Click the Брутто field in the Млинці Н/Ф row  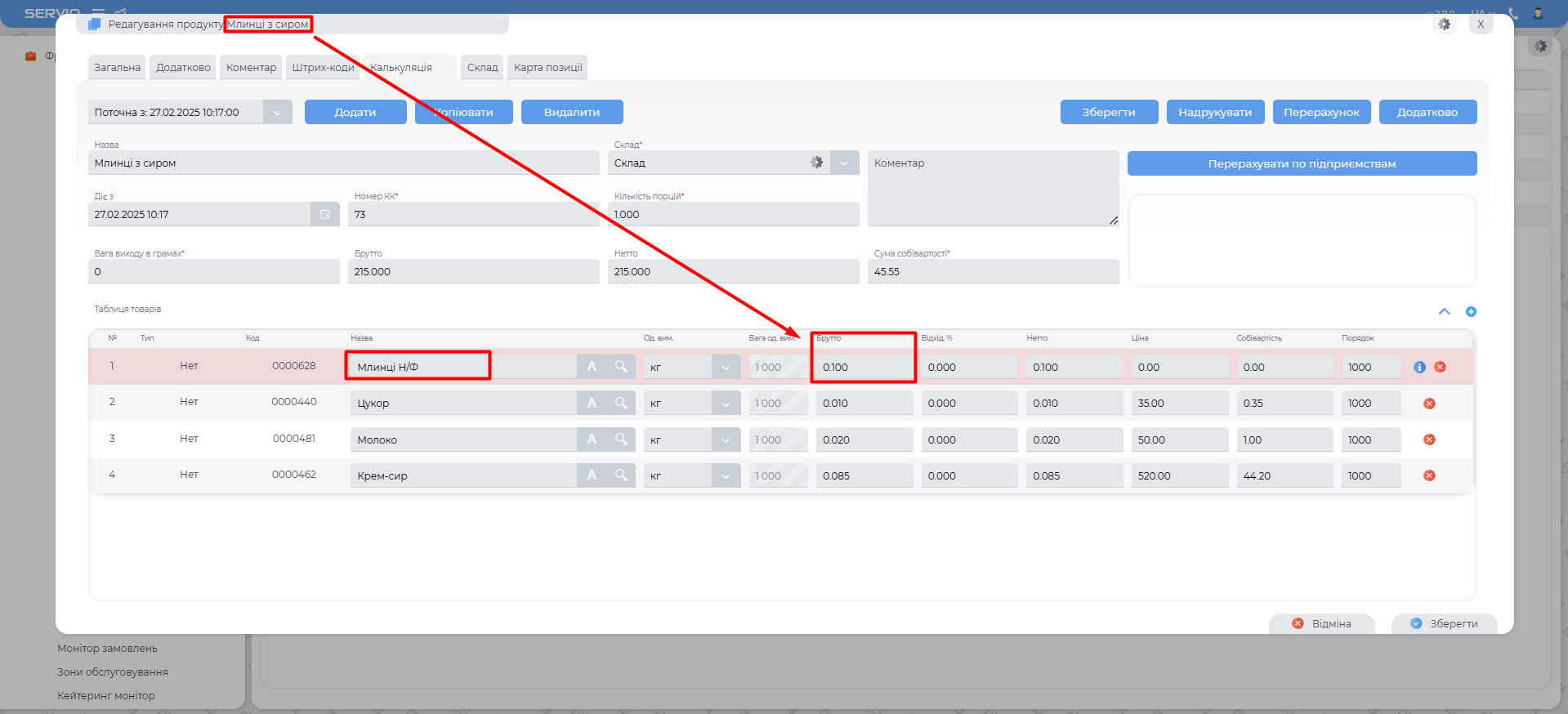[x=863, y=367]
